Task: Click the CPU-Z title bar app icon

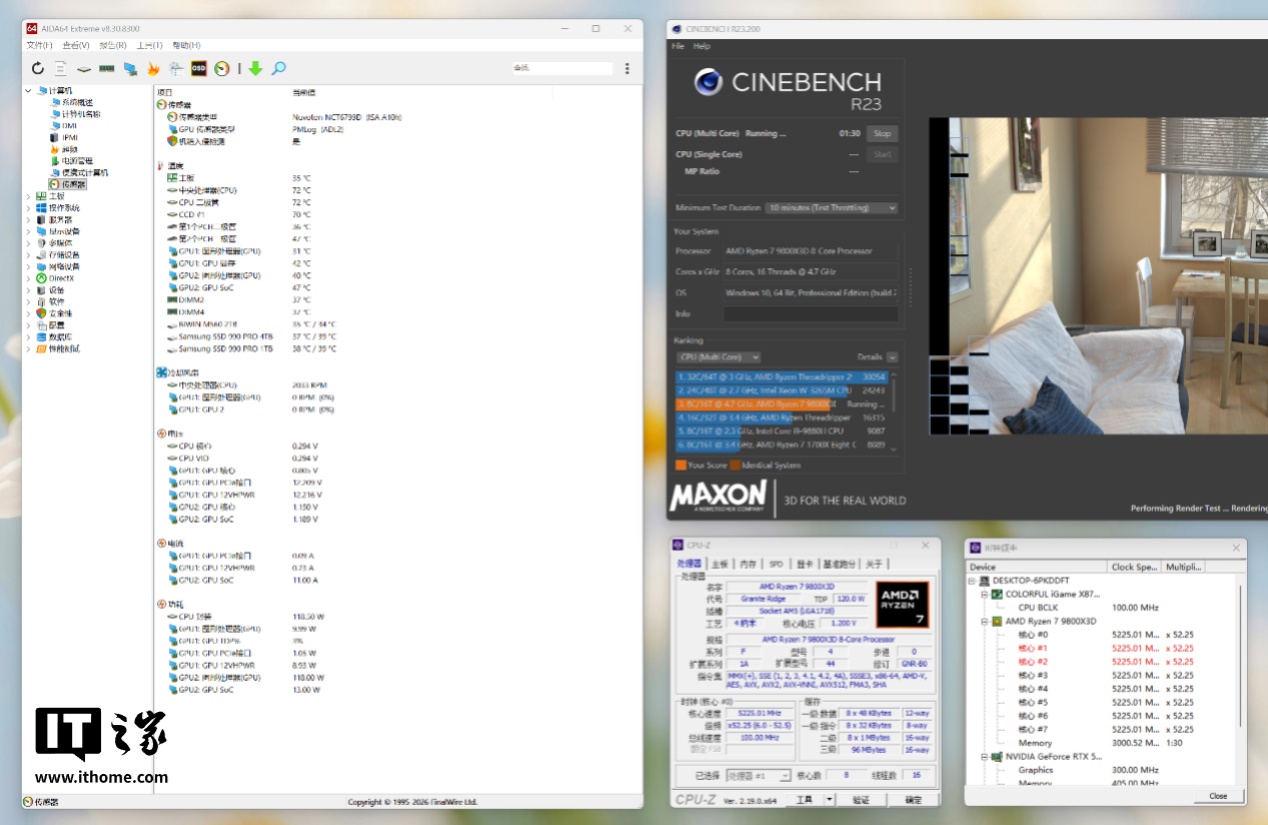Action: [x=679, y=545]
